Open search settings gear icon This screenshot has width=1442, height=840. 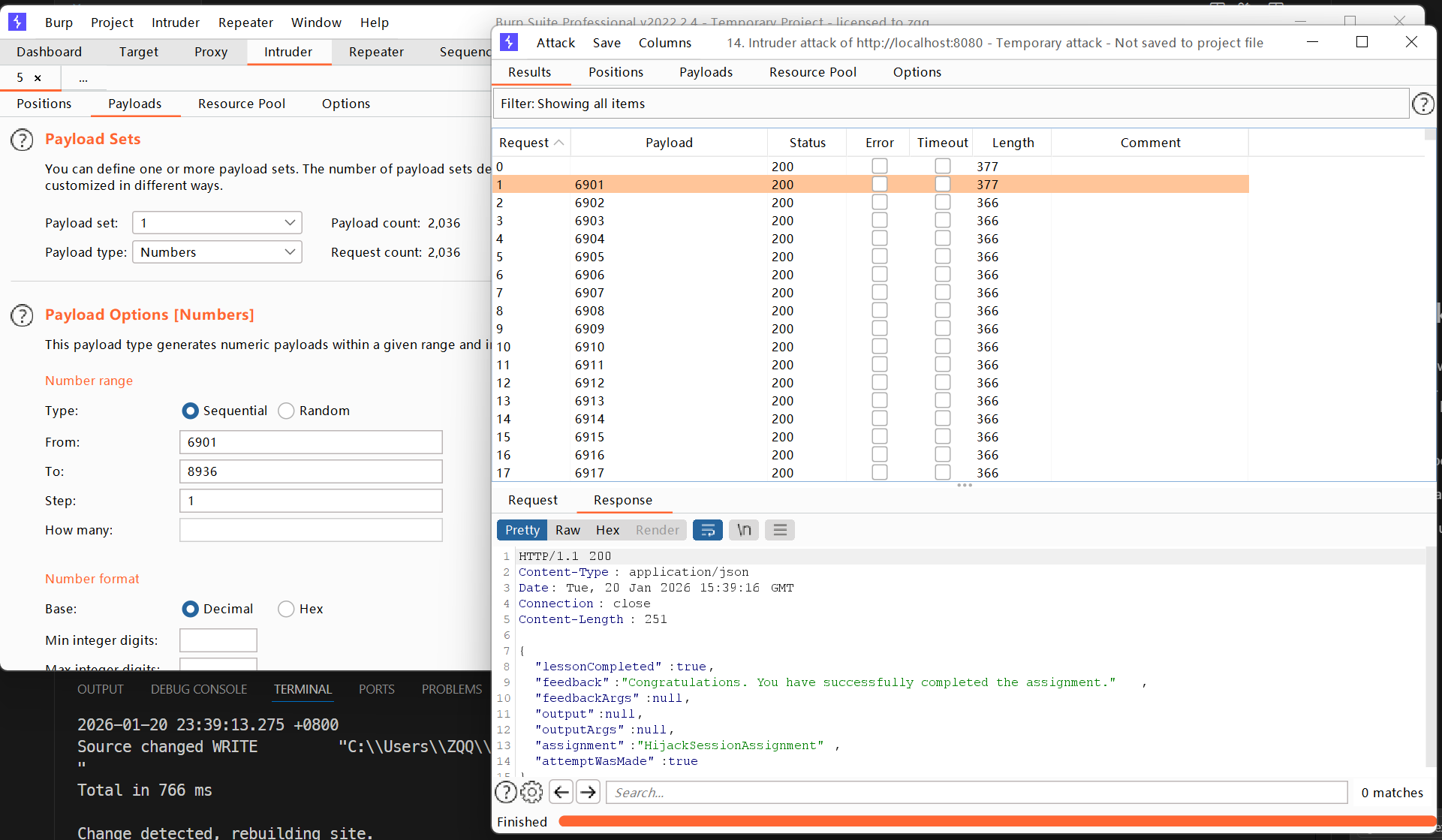(x=531, y=792)
